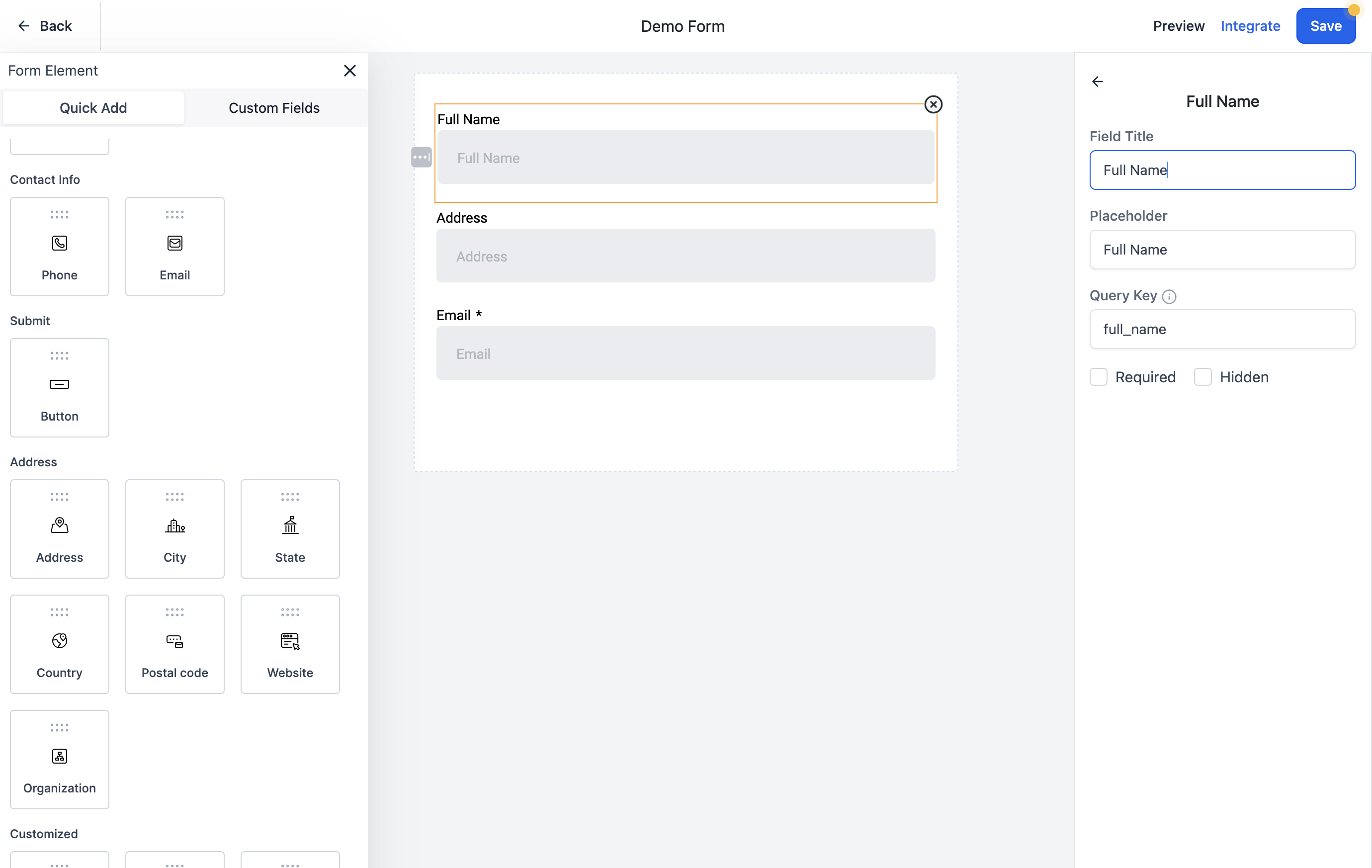Viewport: 1372px width, 868px height.
Task: Click the Full Name input on the form canvas
Action: pyautogui.click(x=686, y=157)
